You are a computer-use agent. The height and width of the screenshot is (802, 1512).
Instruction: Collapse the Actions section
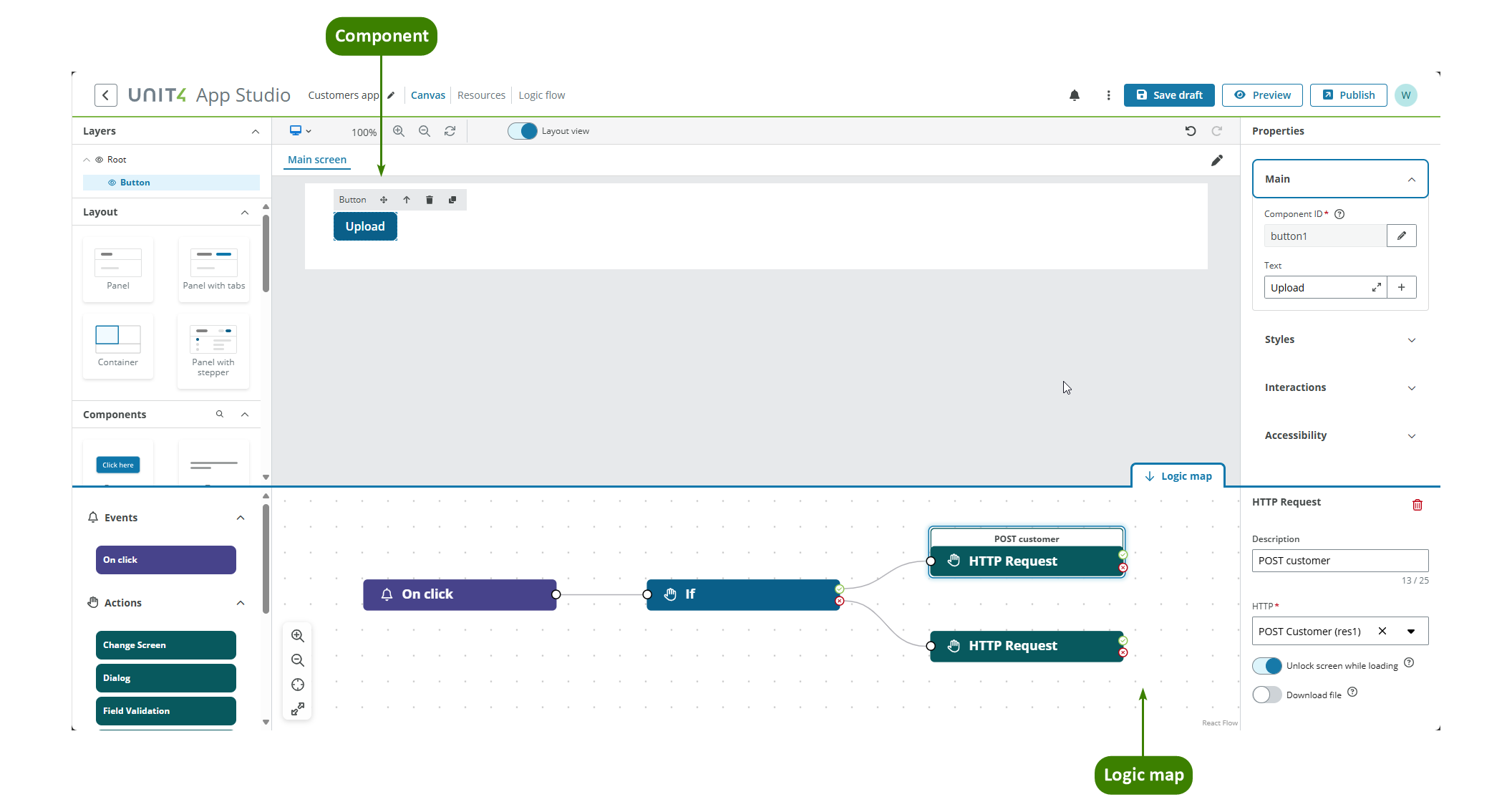(241, 603)
